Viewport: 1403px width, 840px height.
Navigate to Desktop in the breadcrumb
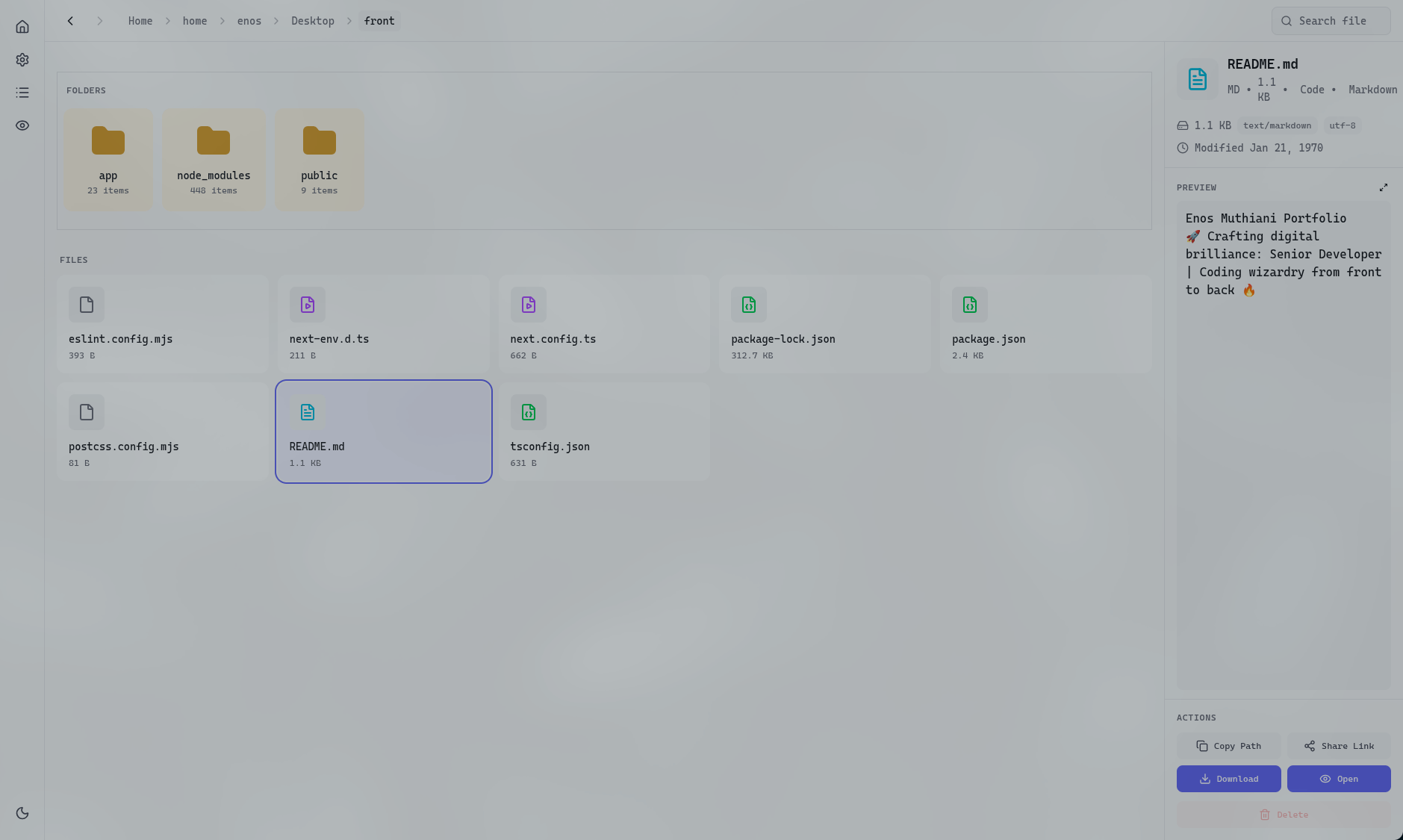pos(312,21)
